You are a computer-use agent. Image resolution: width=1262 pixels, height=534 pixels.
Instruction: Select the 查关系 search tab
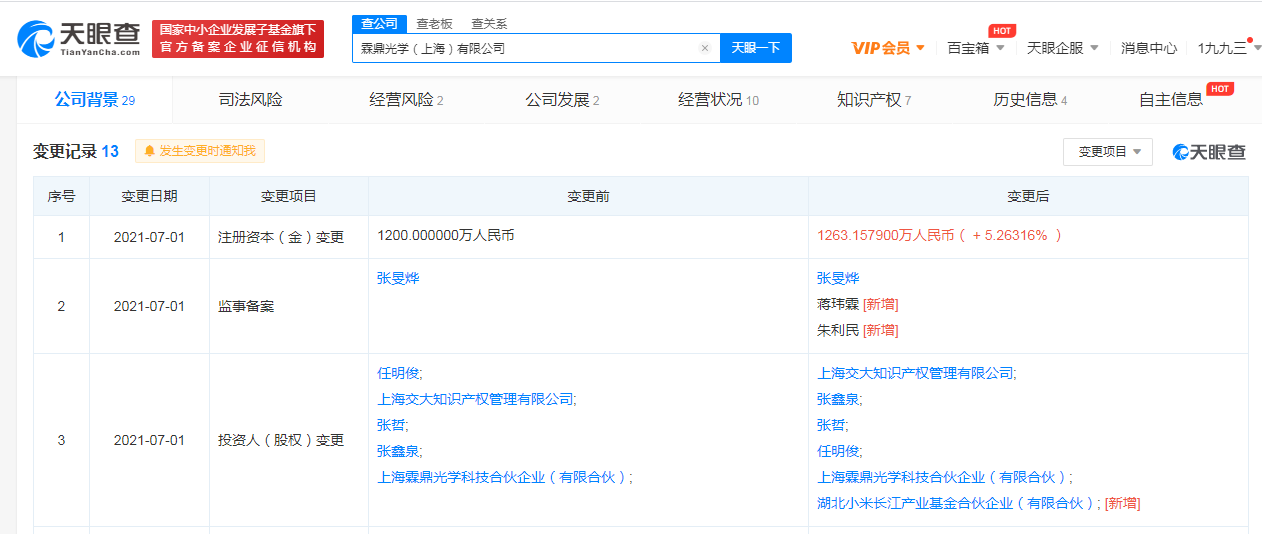coord(489,24)
